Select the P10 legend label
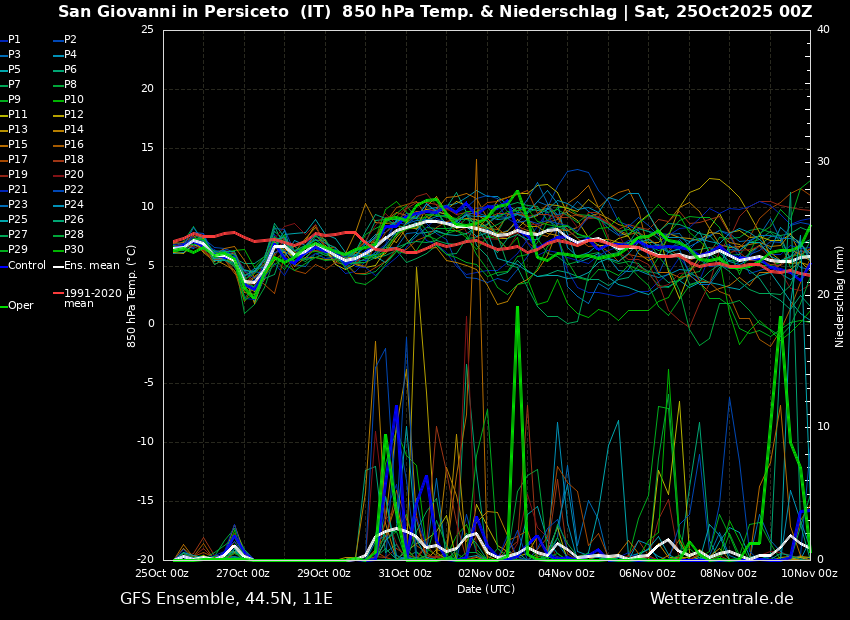 [x=74, y=100]
